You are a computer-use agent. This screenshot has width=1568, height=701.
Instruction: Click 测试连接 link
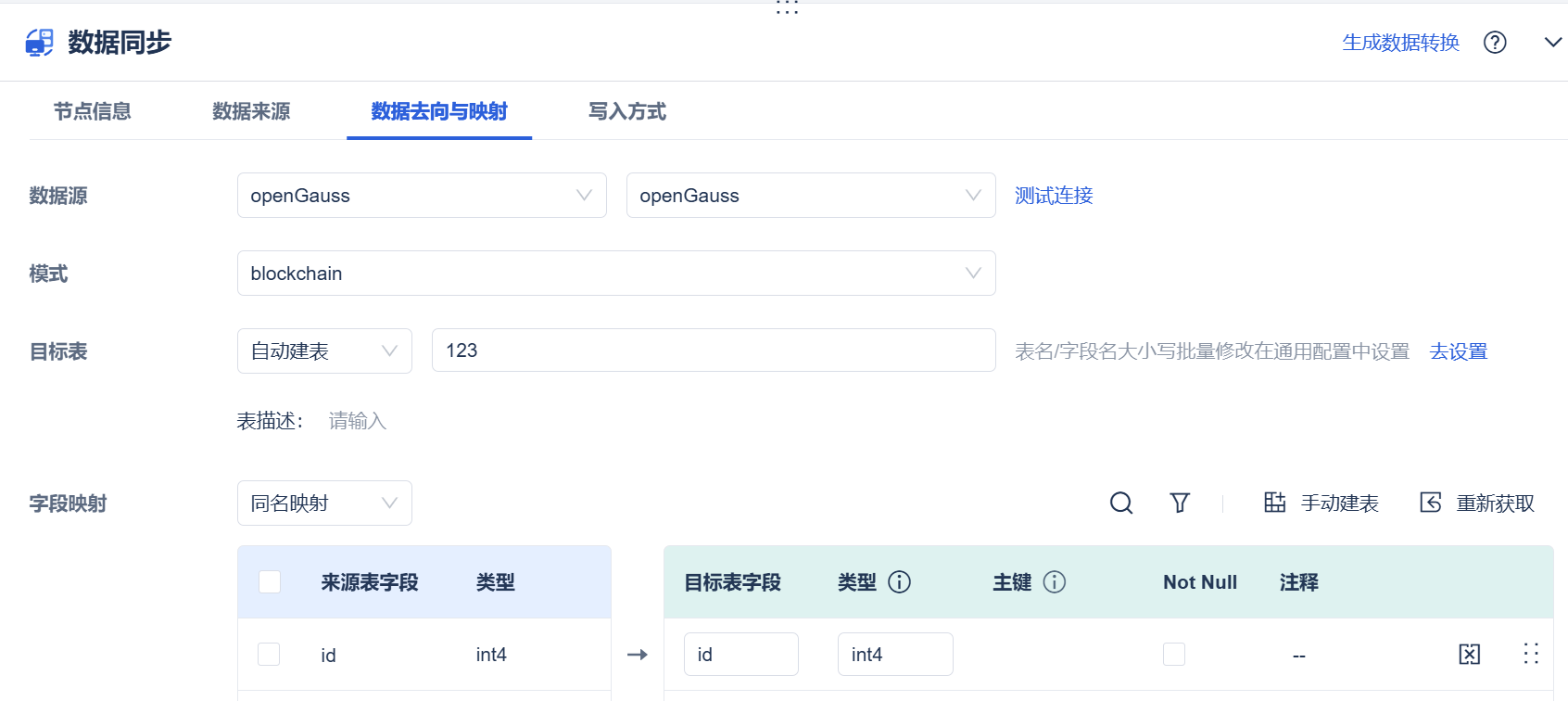(1054, 196)
